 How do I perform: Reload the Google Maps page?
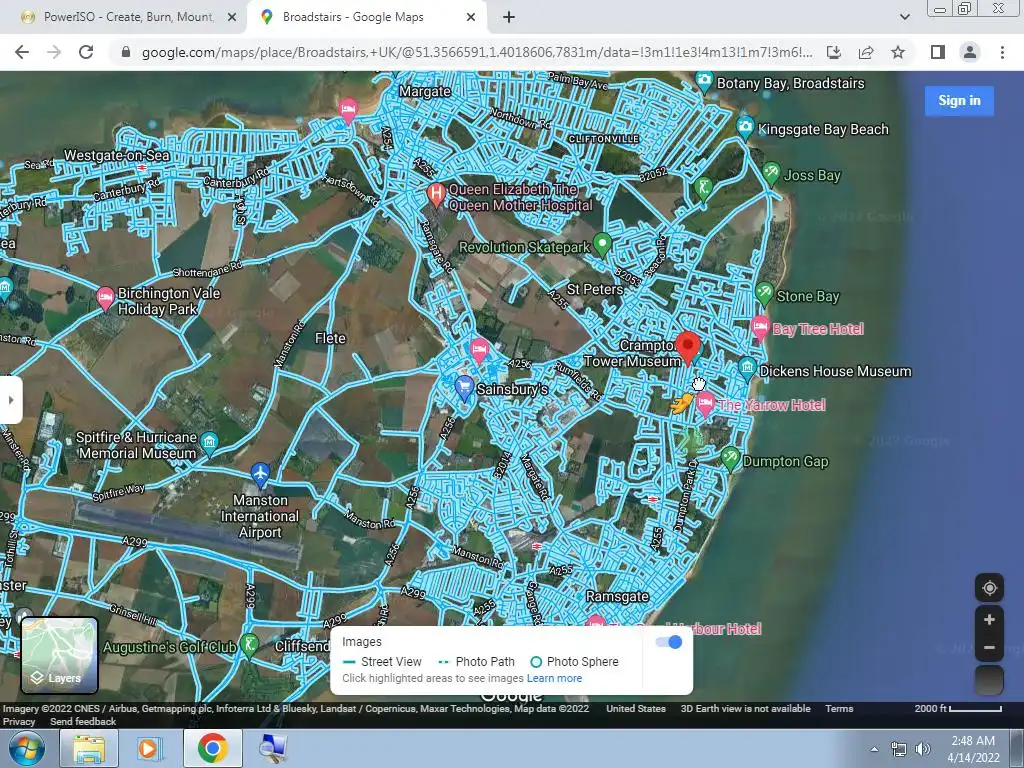86,52
